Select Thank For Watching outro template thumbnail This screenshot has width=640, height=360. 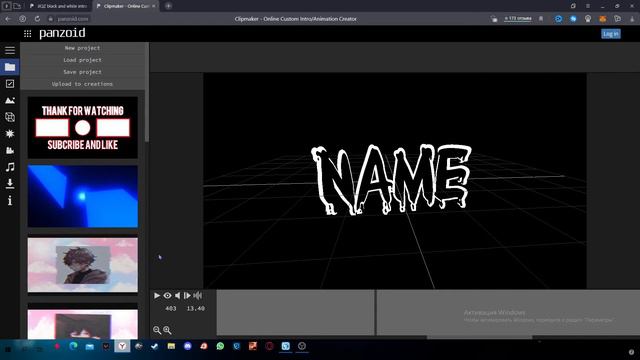point(83,127)
